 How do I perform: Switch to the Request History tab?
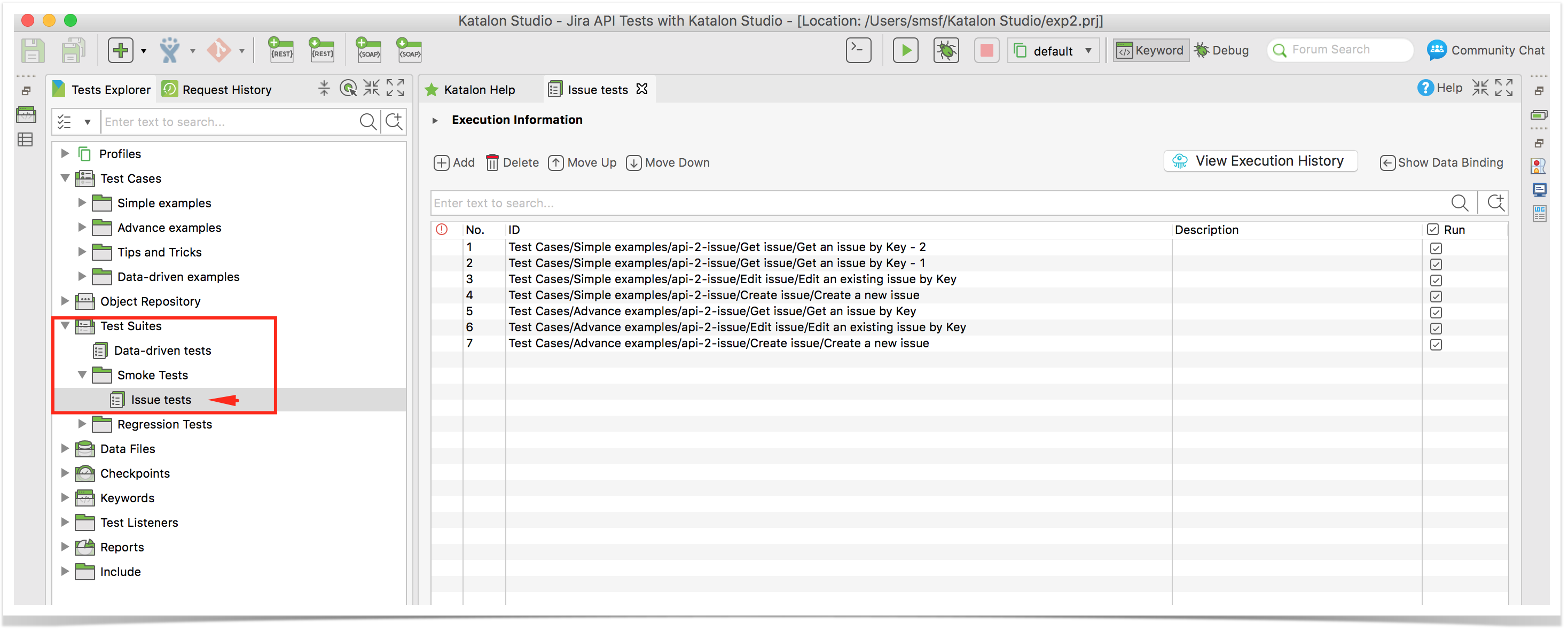click(218, 90)
